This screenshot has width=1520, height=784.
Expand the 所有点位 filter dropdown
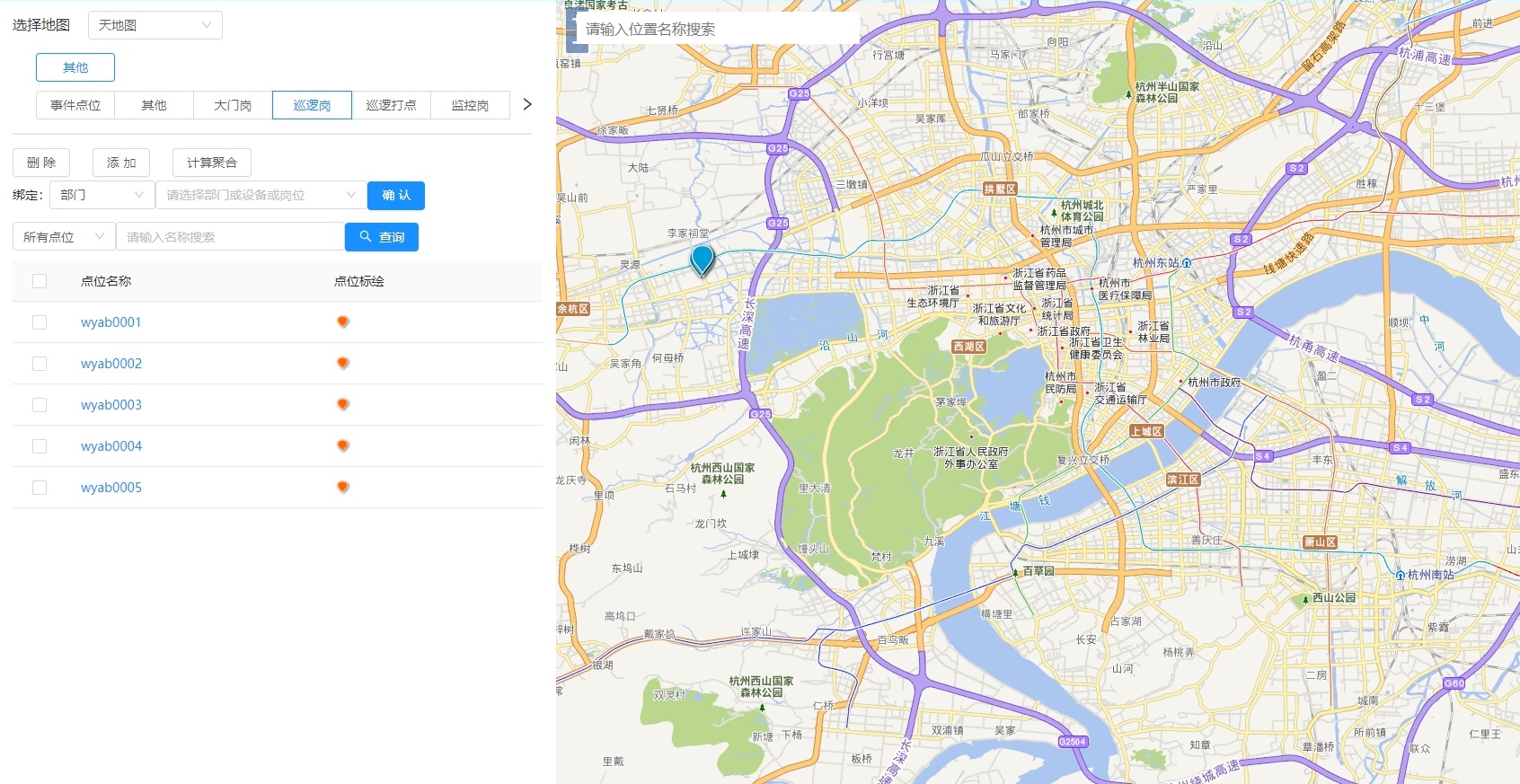[x=64, y=237]
